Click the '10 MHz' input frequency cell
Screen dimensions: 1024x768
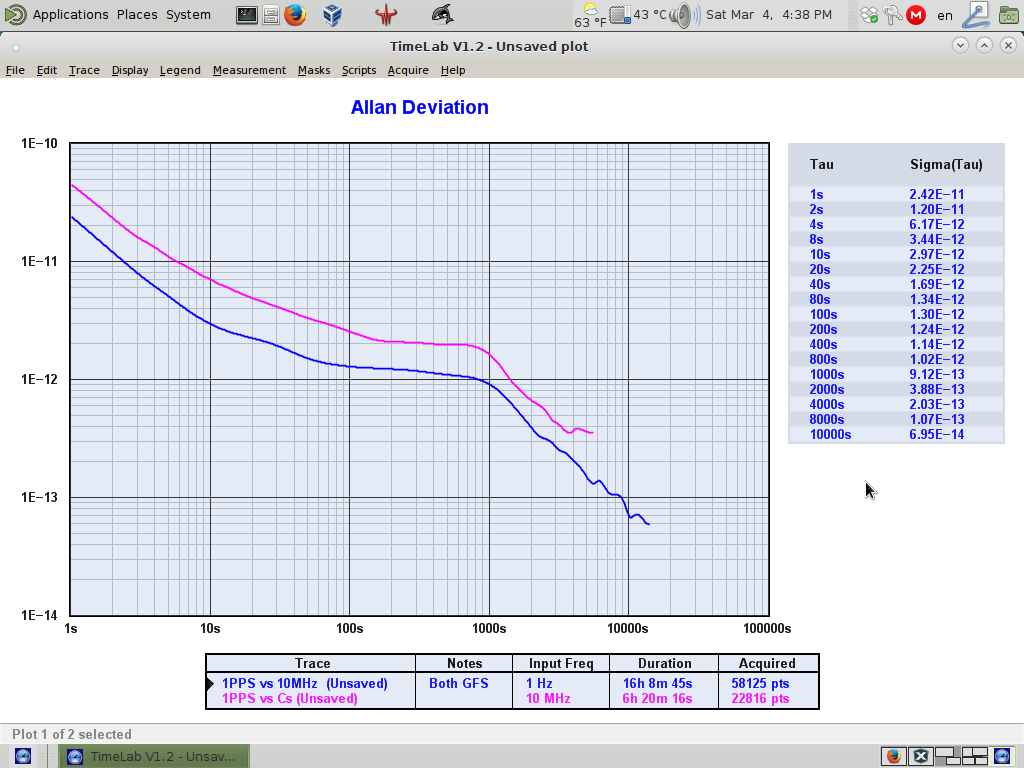(549, 698)
